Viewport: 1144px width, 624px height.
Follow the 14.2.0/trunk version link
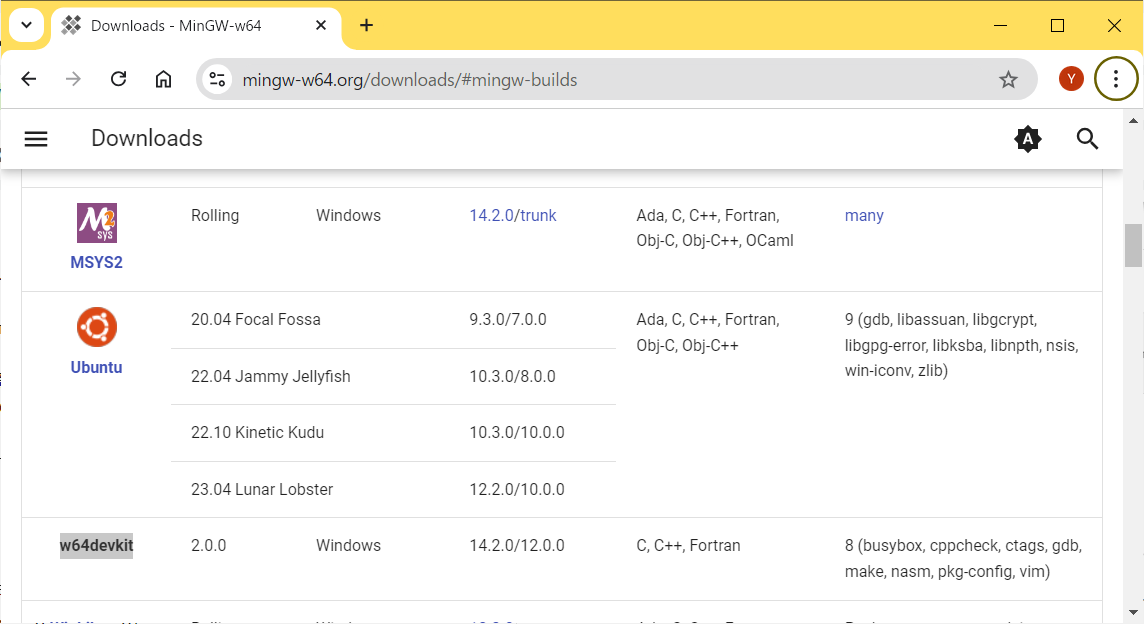(513, 216)
